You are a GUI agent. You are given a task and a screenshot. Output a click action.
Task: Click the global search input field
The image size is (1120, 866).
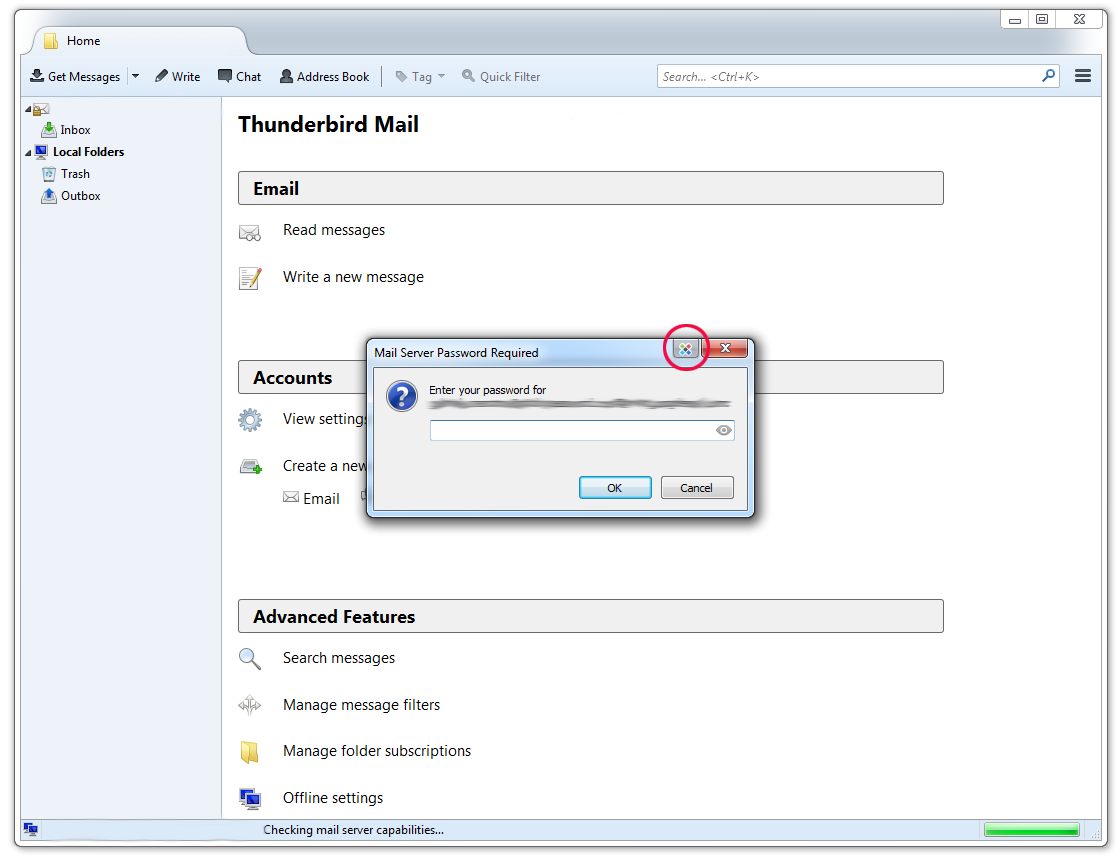[x=848, y=76]
